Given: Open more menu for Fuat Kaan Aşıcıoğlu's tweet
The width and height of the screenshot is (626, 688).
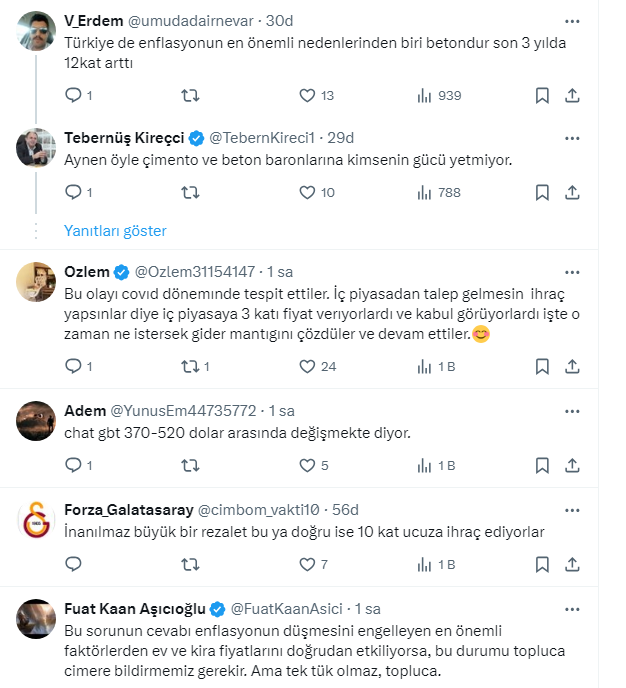Looking at the screenshot, I should point(571,608).
